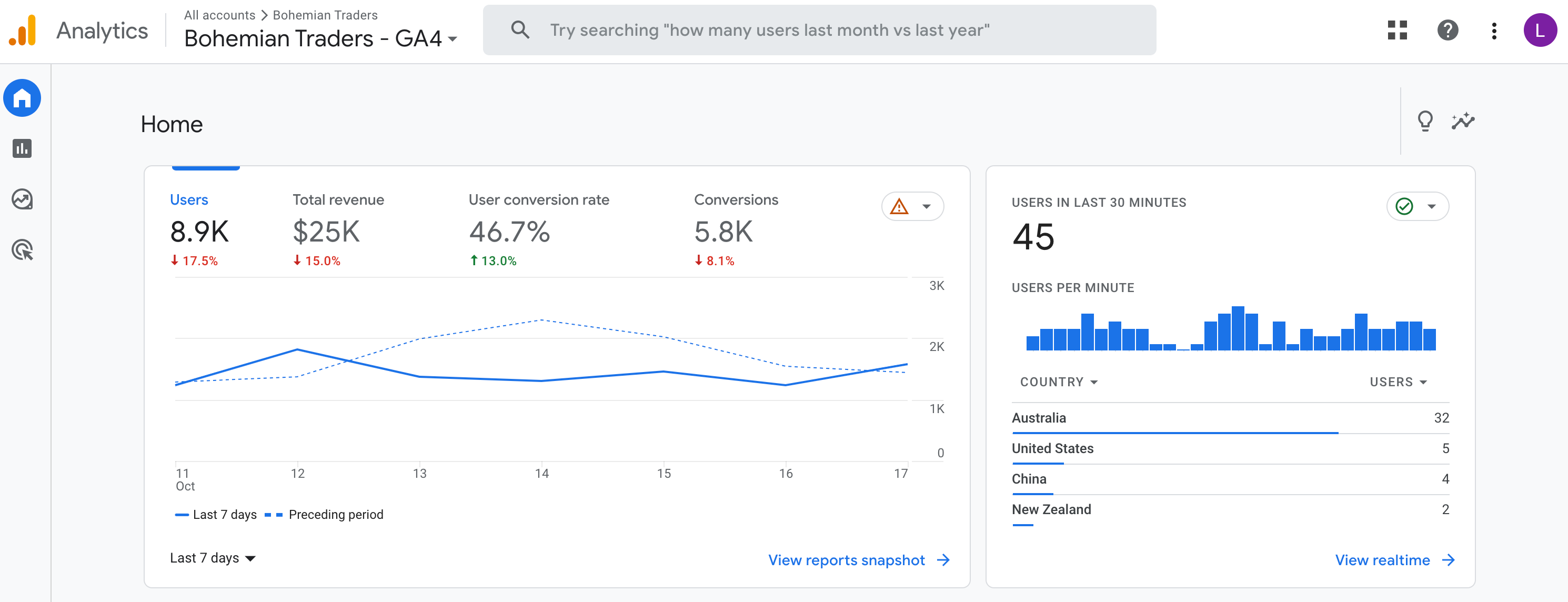Click the Home page heading

click(x=172, y=124)
